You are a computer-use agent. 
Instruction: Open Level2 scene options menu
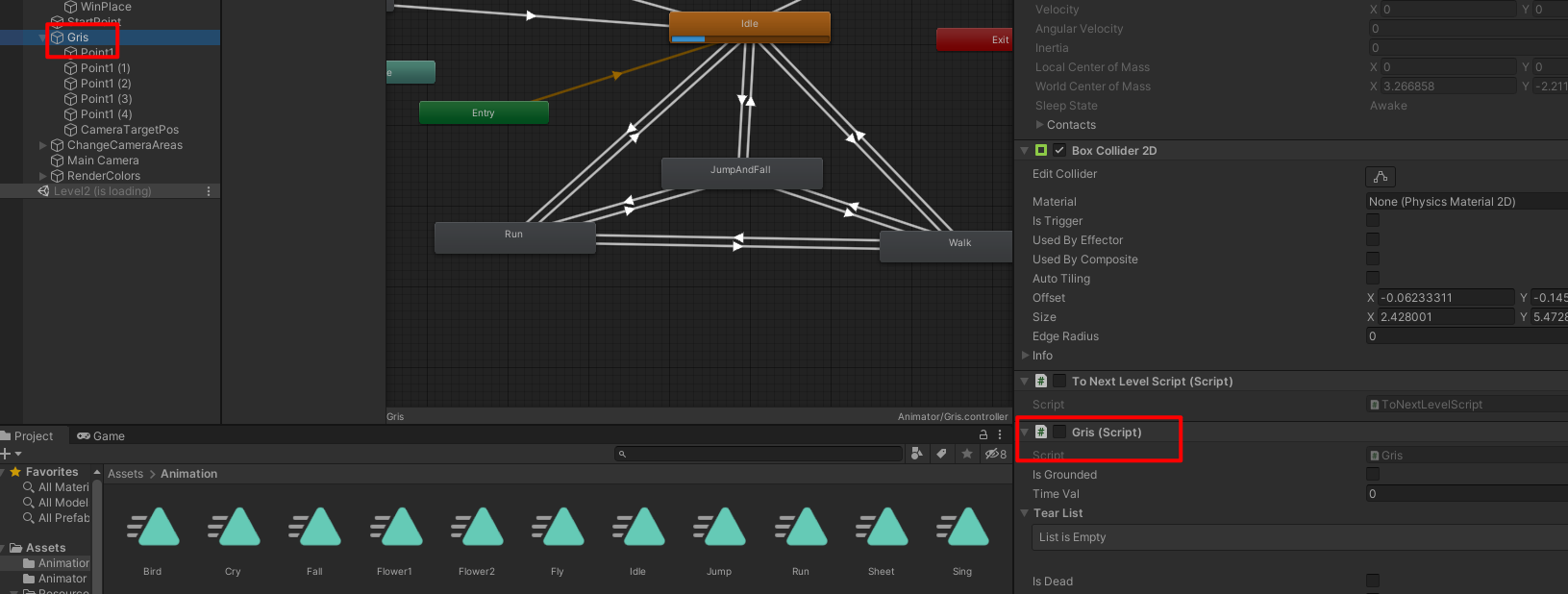[x=209, y=191]
